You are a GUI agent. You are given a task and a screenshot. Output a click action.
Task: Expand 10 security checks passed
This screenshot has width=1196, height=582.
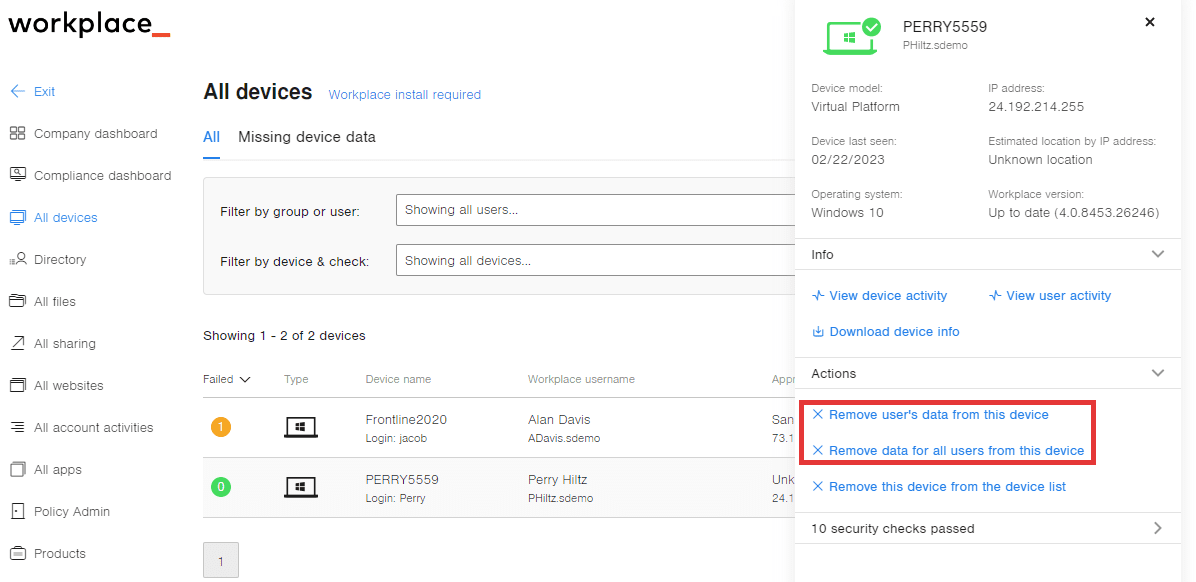coord(988,528)
